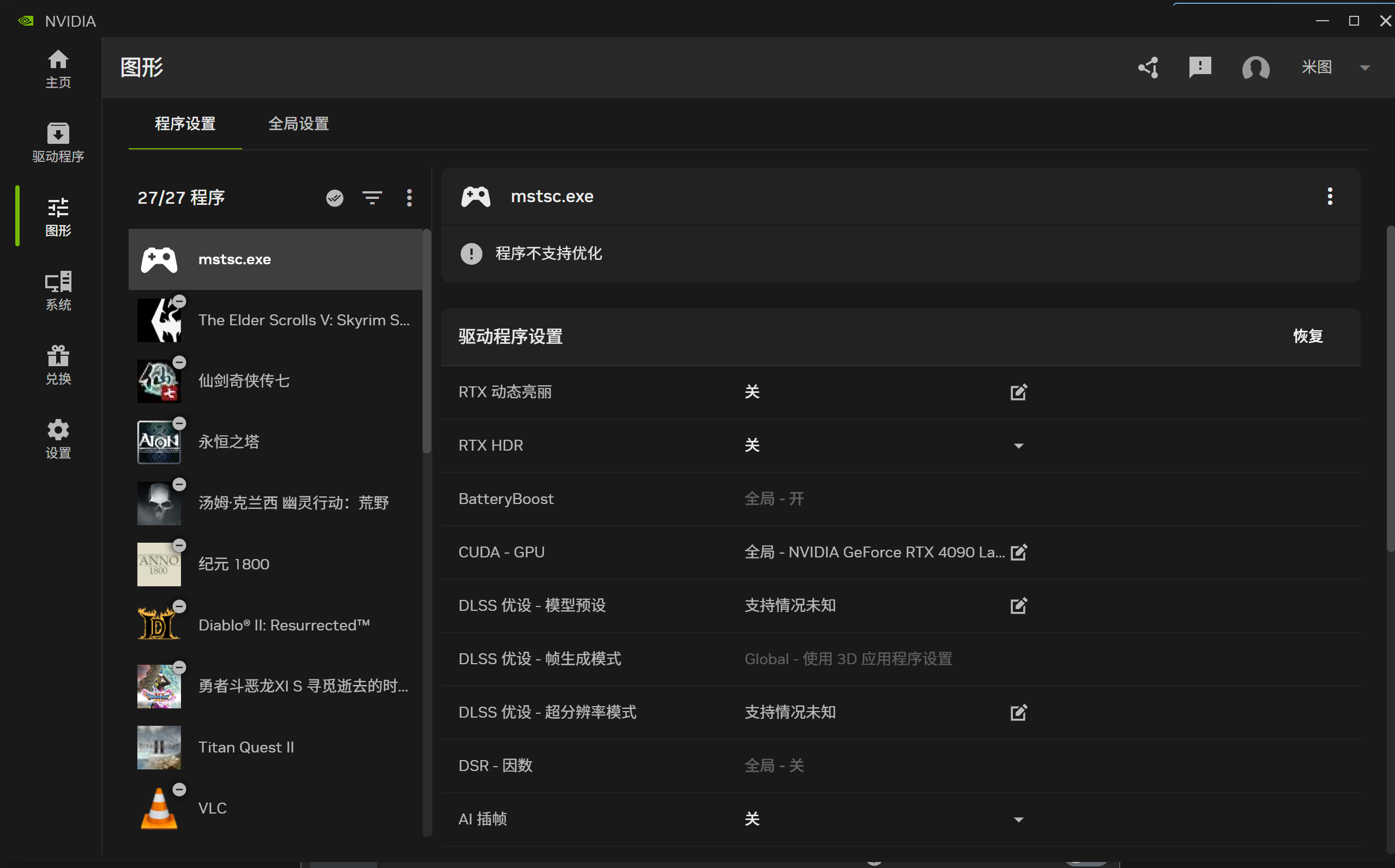Click the 米图 username text
Viewport: 1395px width, 868px height.
pyautogui.click(x=1317, y=67)
